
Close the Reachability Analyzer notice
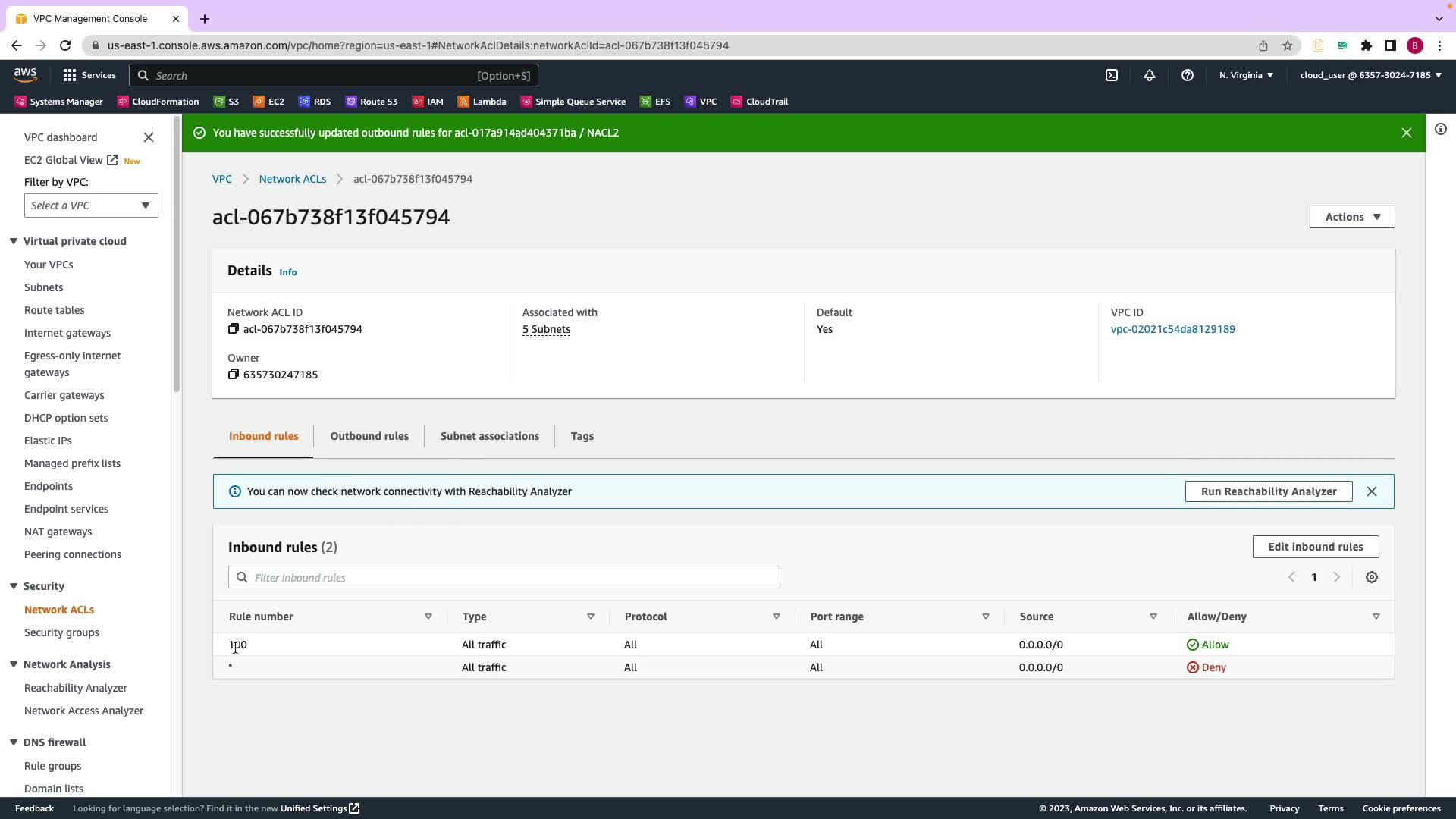[x=1371, y=491]
